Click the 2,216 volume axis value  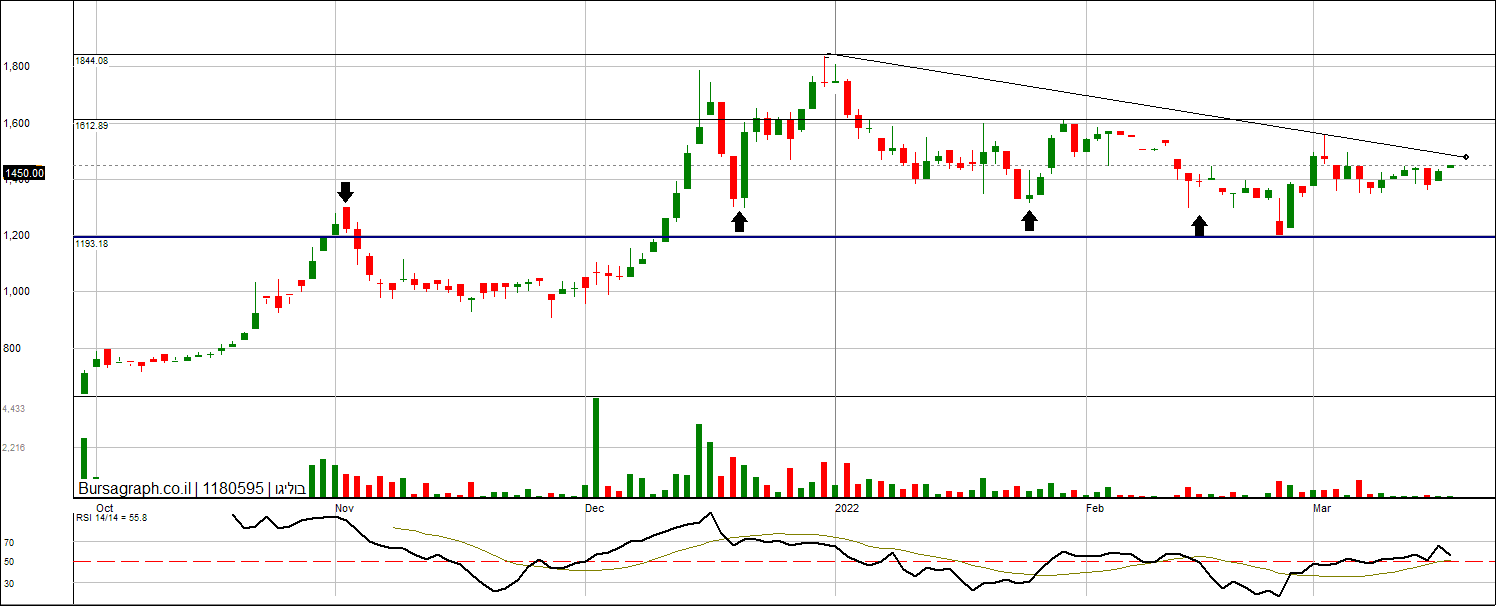point(14,448)
